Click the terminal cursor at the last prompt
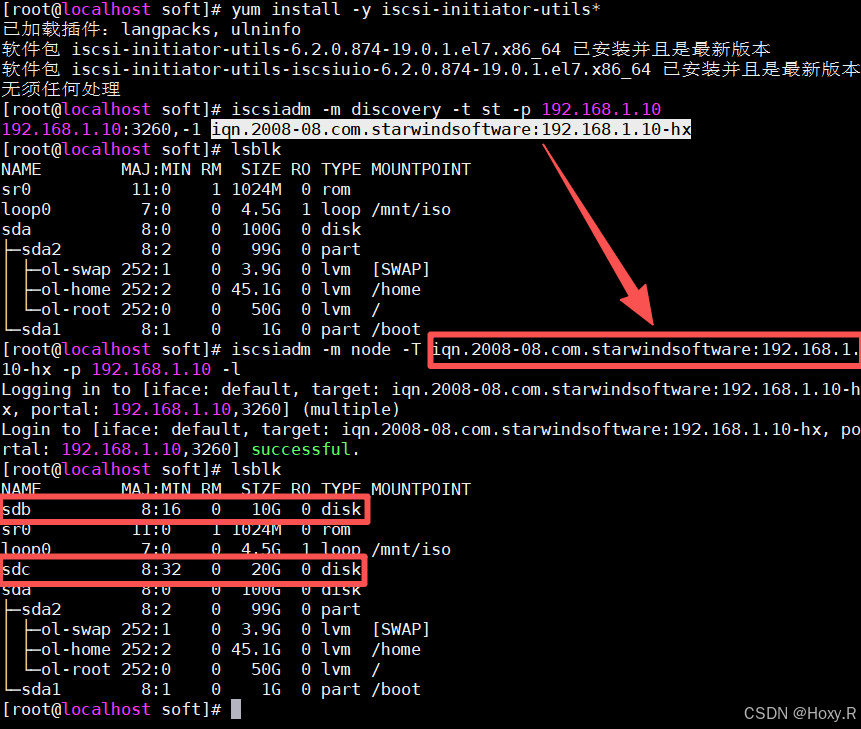 [x=236, y=709]
